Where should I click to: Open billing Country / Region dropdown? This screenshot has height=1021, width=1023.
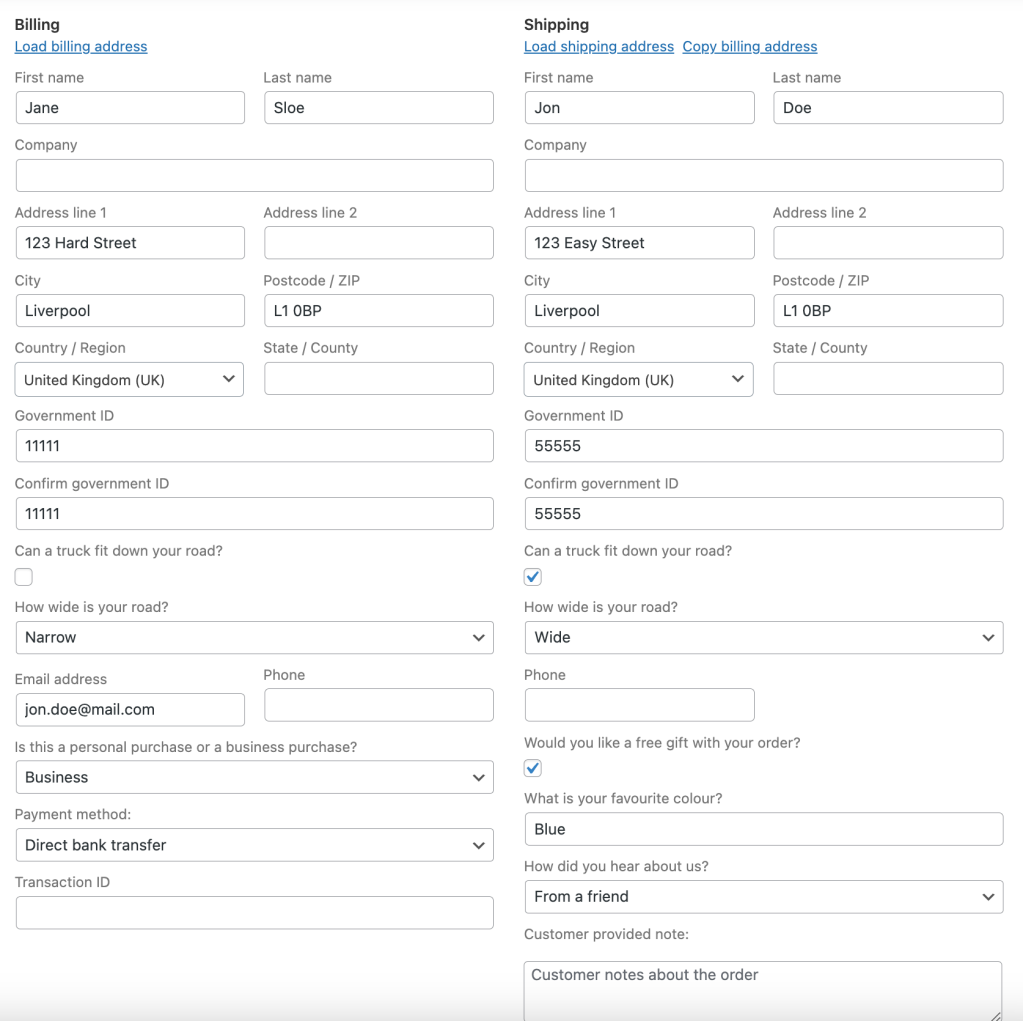[129, 380]
